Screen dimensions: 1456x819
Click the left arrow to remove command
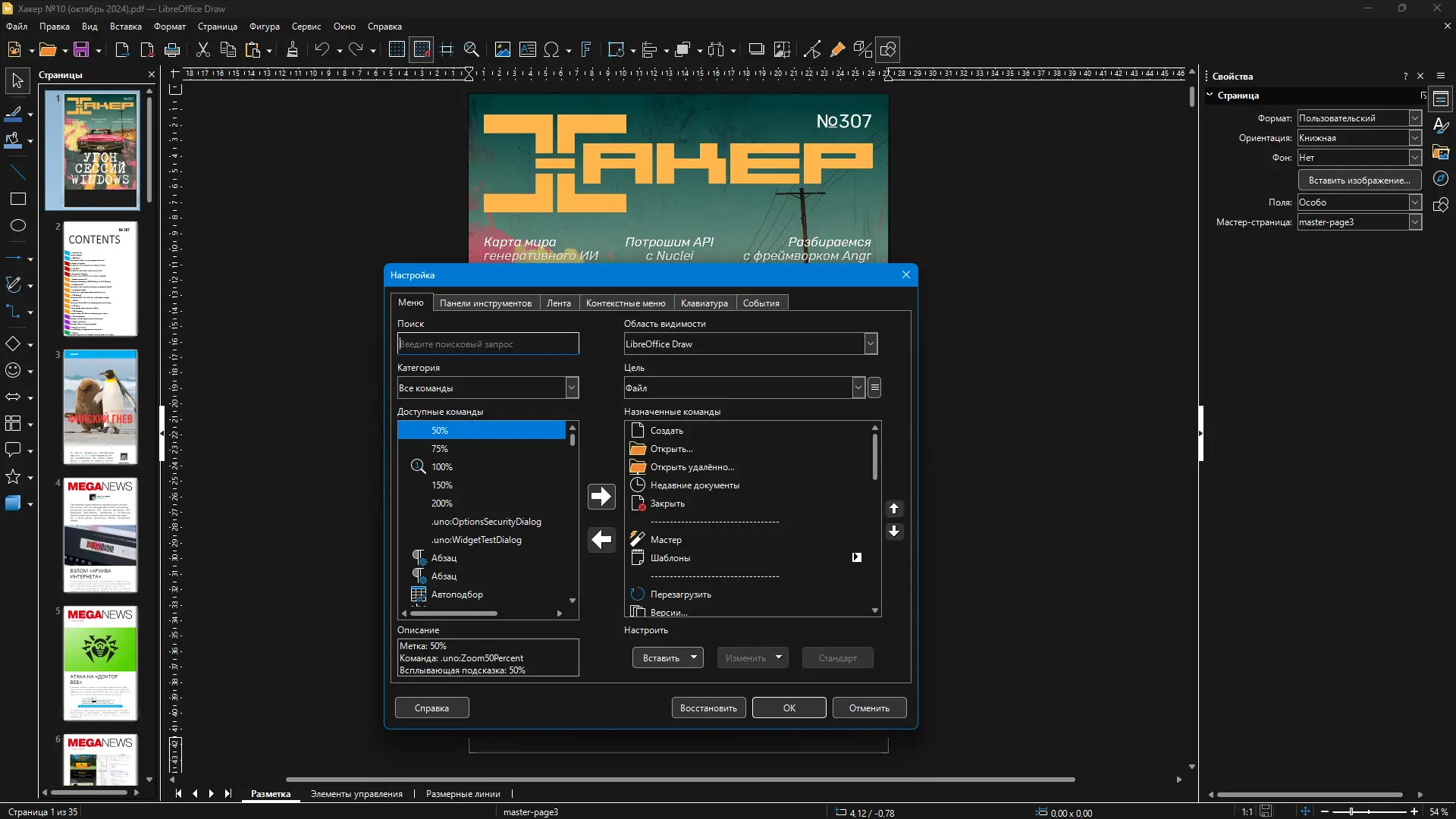601,539
